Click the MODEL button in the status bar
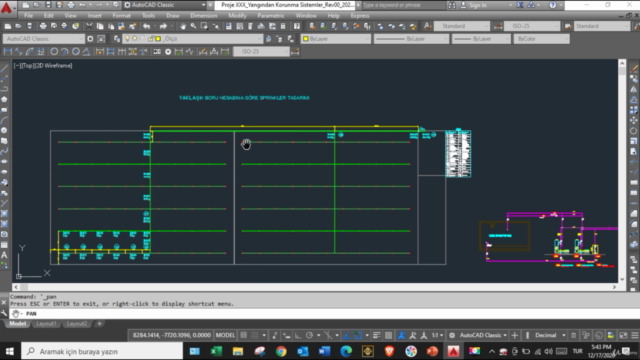640x360 pixels. (225, 335)
